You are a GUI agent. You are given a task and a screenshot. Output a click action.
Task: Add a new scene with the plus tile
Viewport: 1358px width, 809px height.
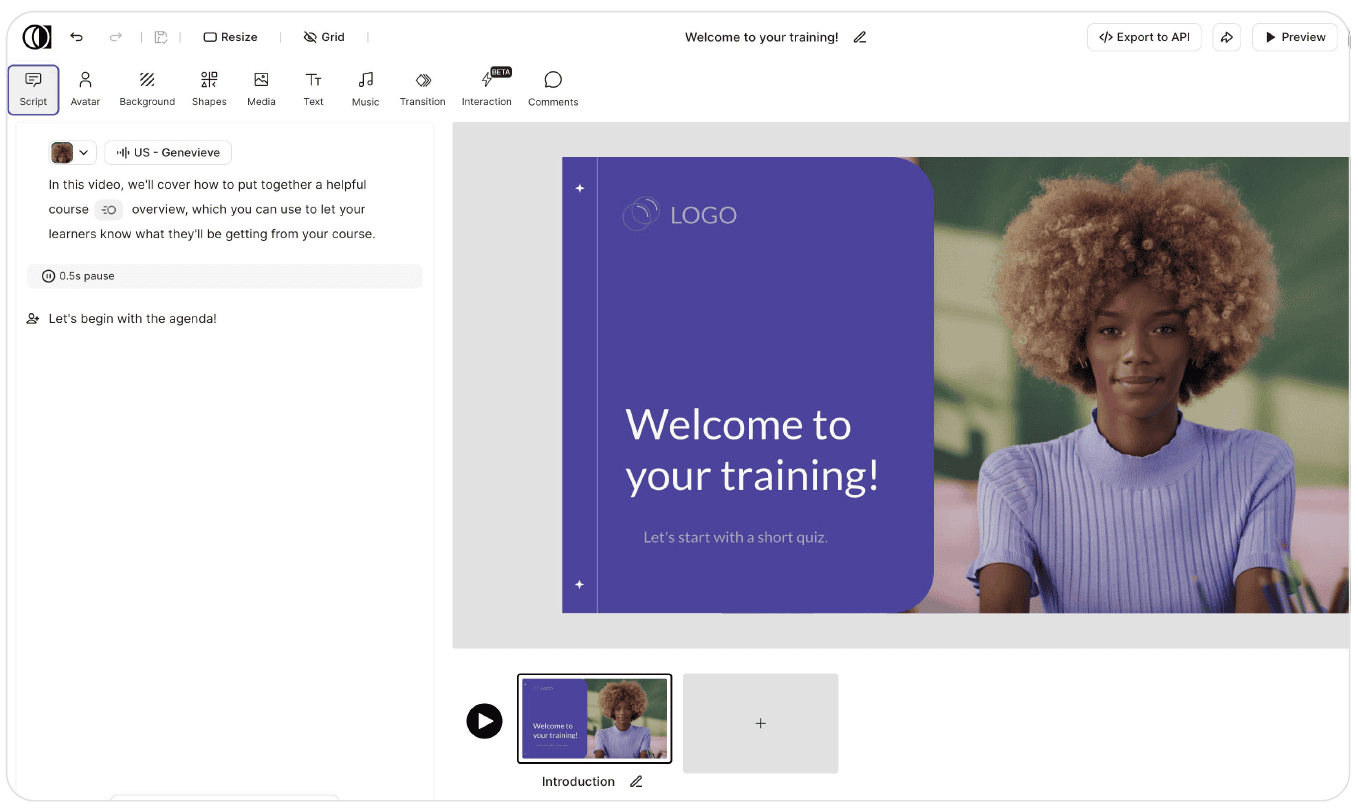tap(760, 723)
